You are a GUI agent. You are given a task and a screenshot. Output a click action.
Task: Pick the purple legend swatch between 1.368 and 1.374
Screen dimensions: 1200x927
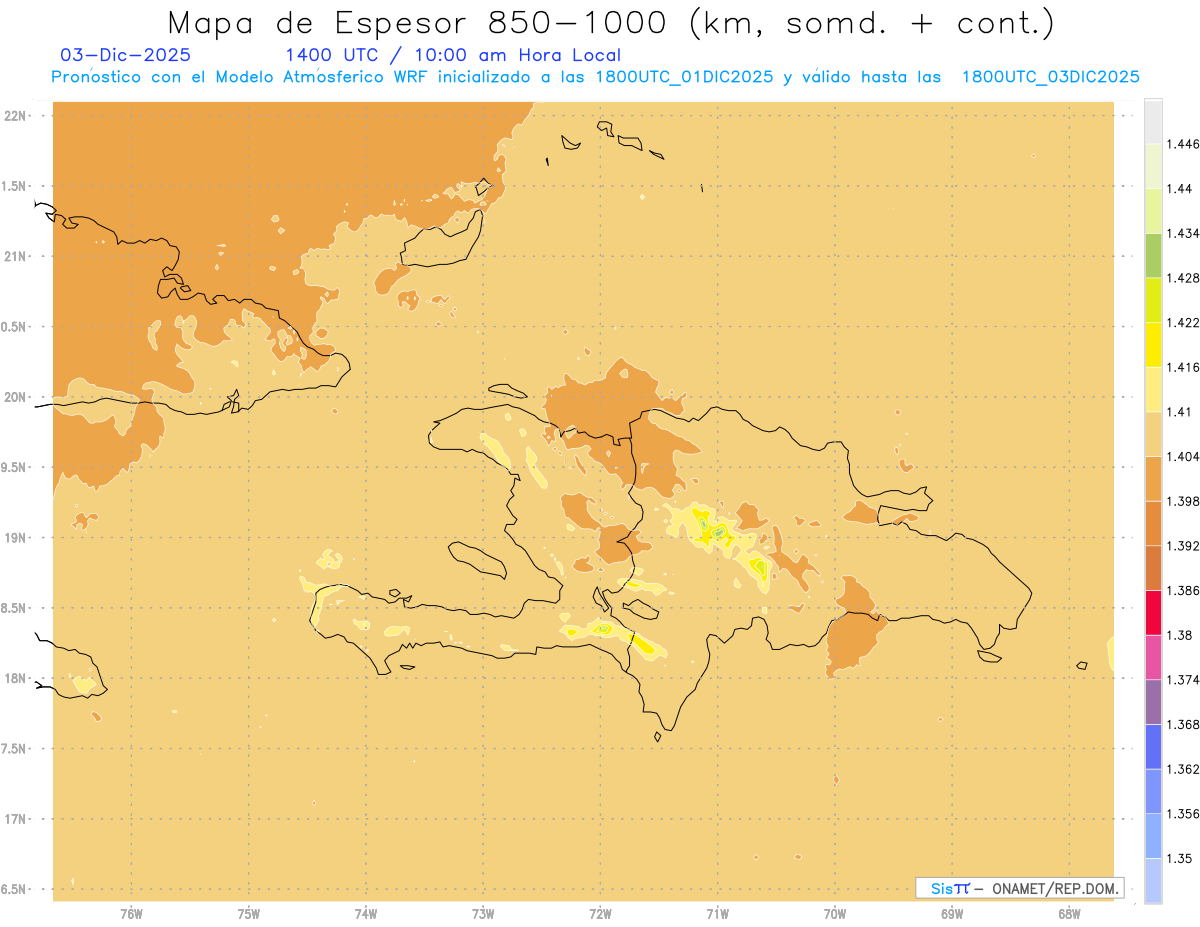coord(1153,702)
